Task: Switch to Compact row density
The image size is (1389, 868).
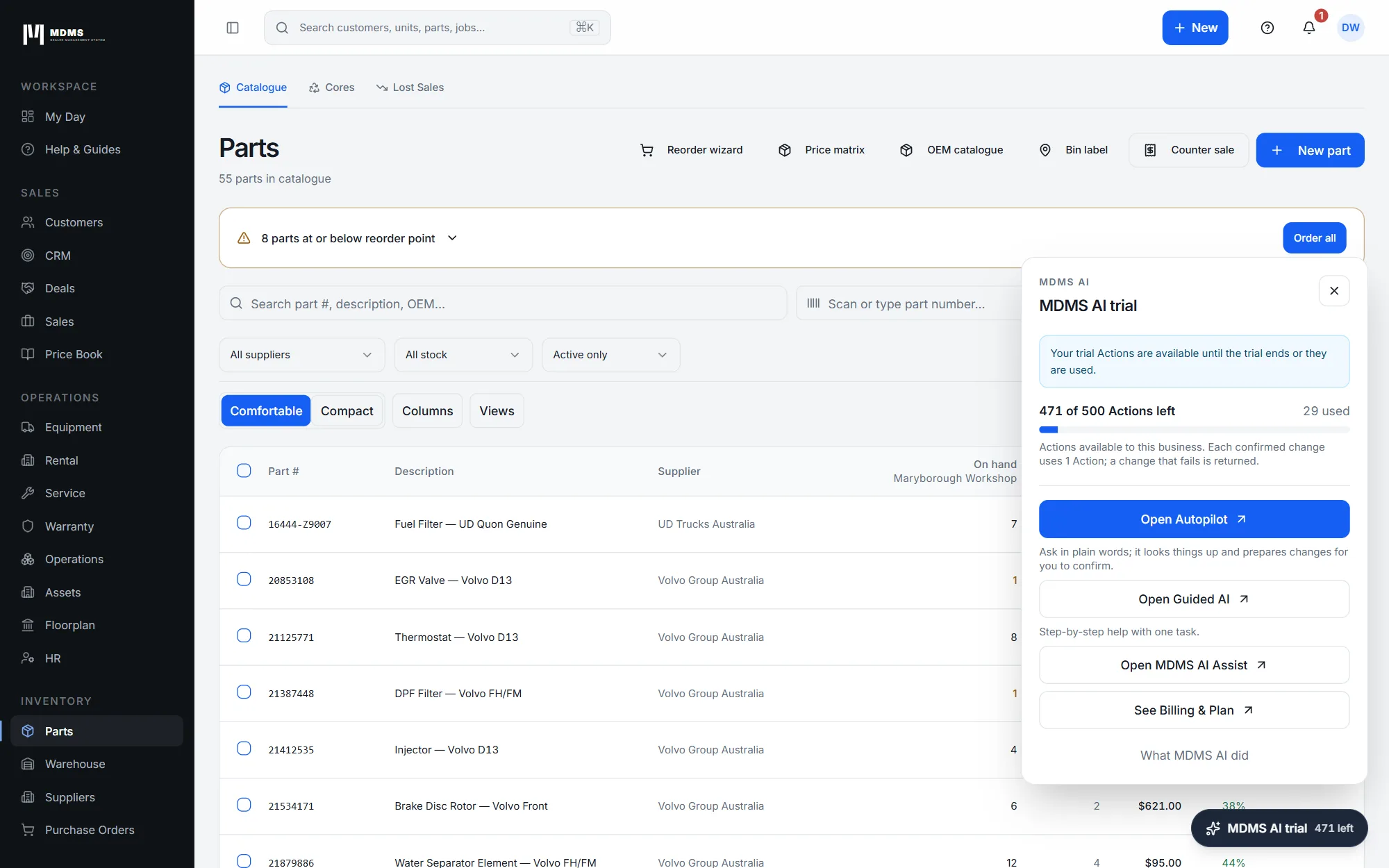Action: 347,411
